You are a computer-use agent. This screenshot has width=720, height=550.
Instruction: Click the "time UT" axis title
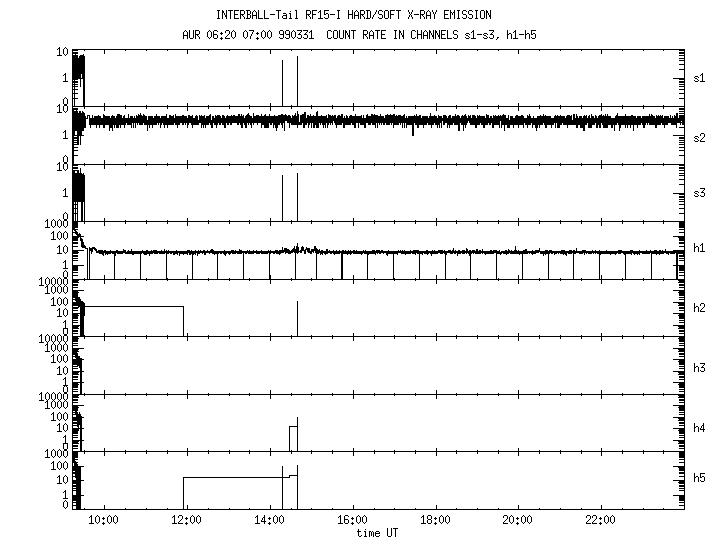pos(377,533)
